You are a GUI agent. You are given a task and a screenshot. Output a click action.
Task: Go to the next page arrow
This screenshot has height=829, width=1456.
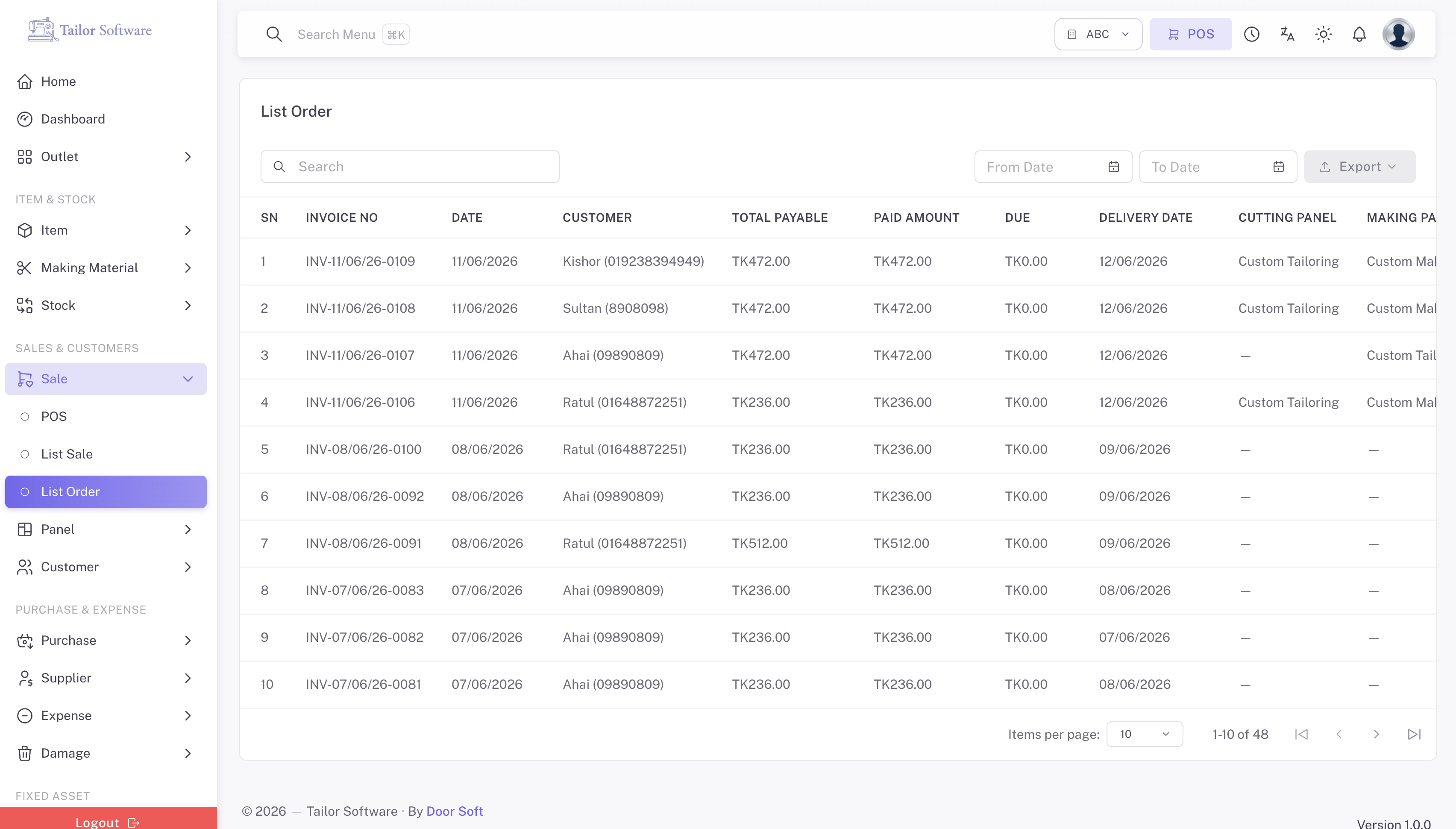[1376, 734]
